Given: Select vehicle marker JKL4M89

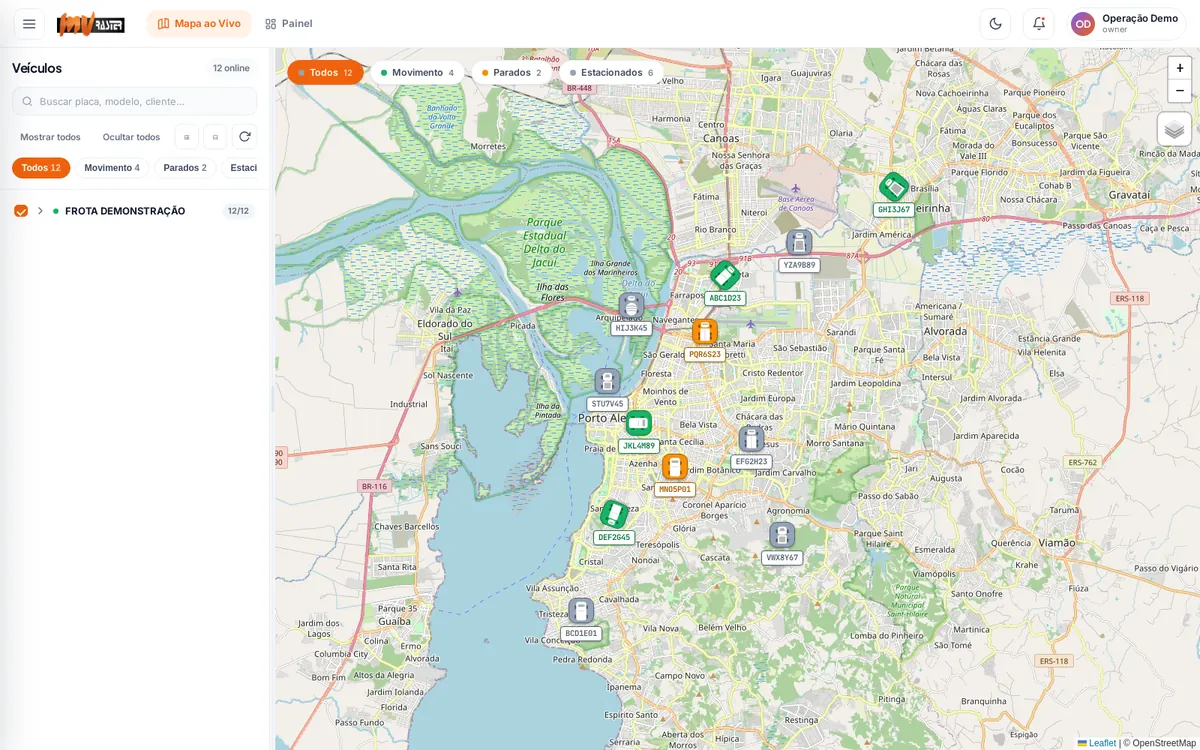Looking at the screenshot, I should tap(639, 424).
